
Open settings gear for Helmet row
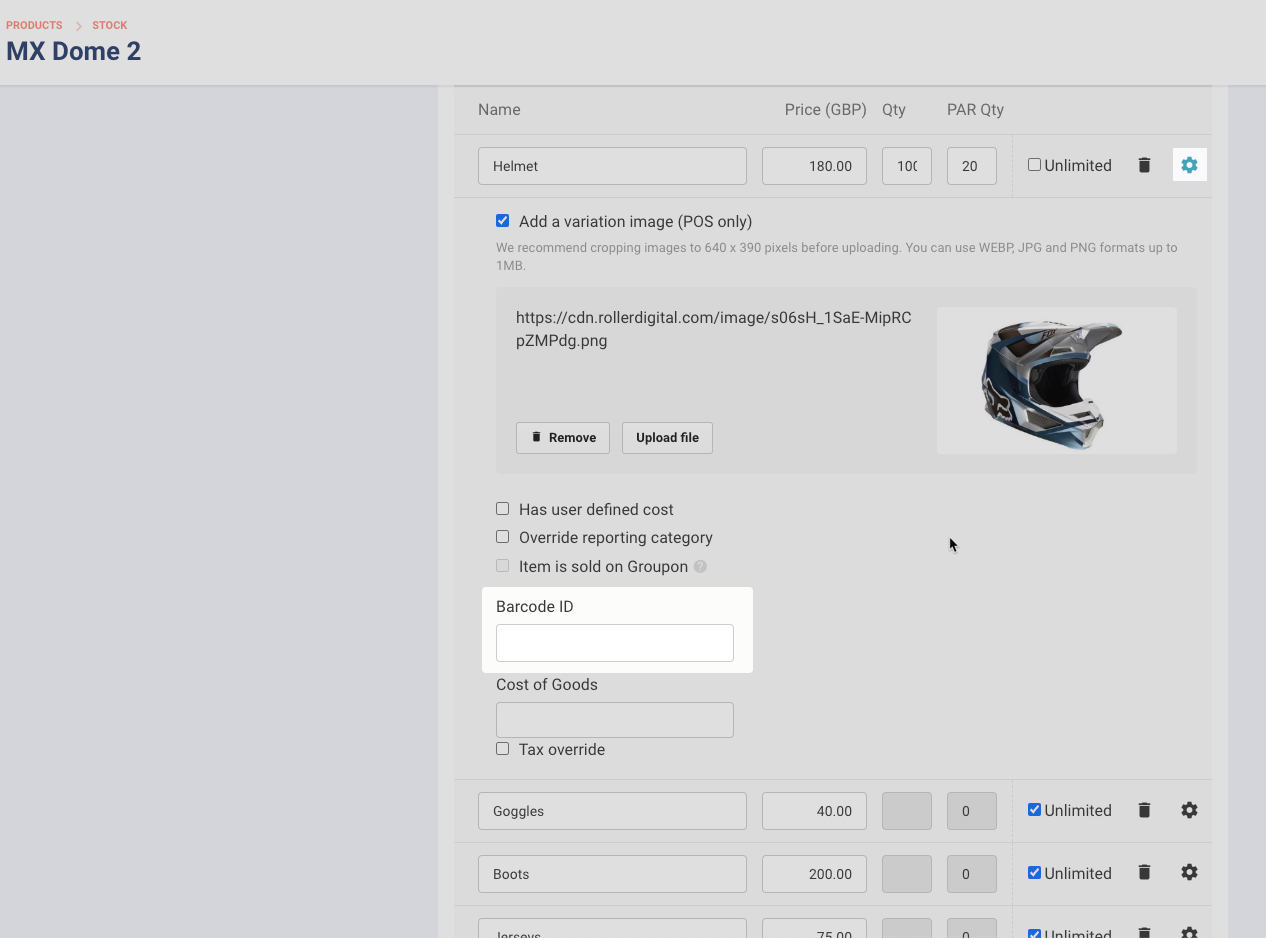tap(1189, 165)
